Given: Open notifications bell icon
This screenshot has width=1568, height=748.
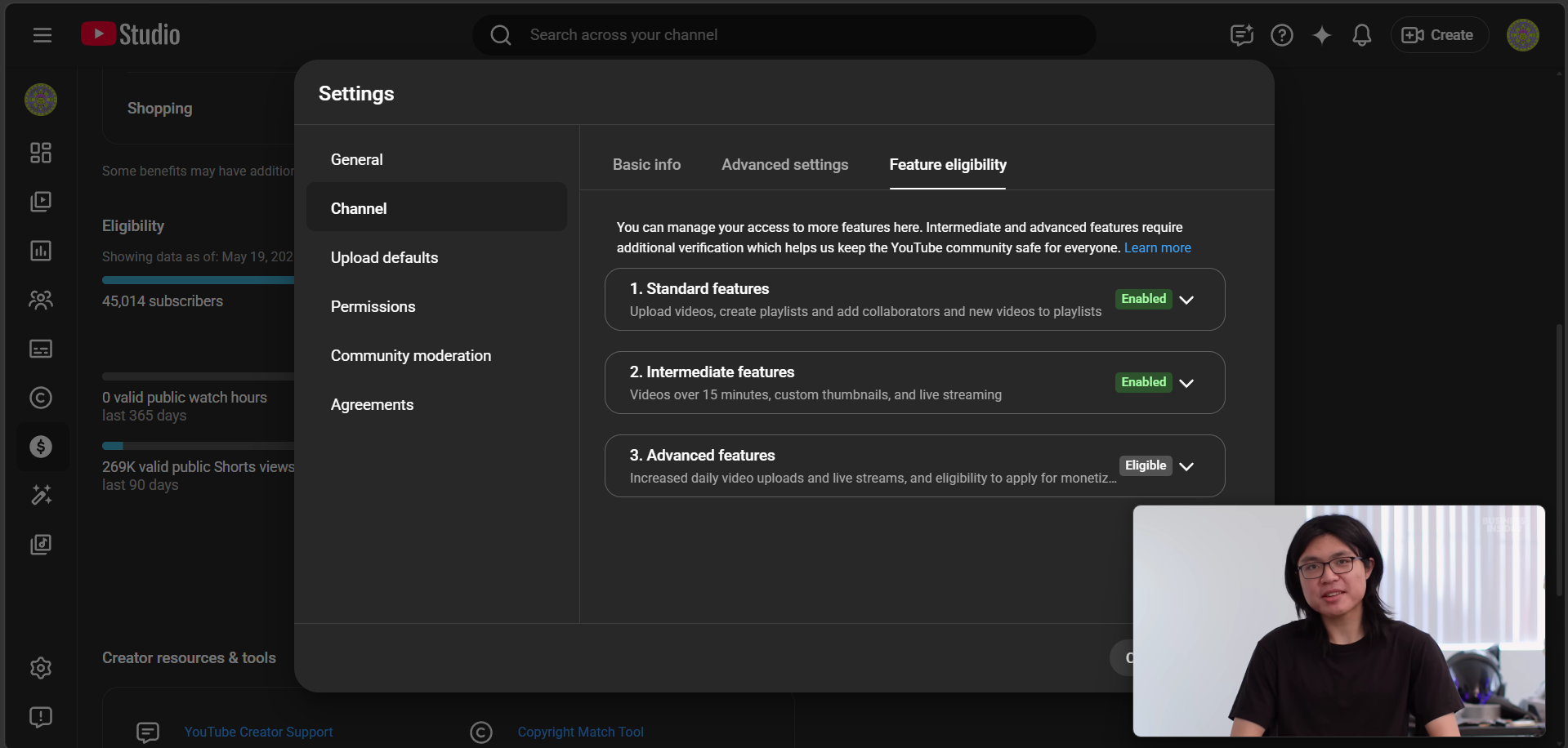Looking at the screenshot, I should coord(1361,35).
